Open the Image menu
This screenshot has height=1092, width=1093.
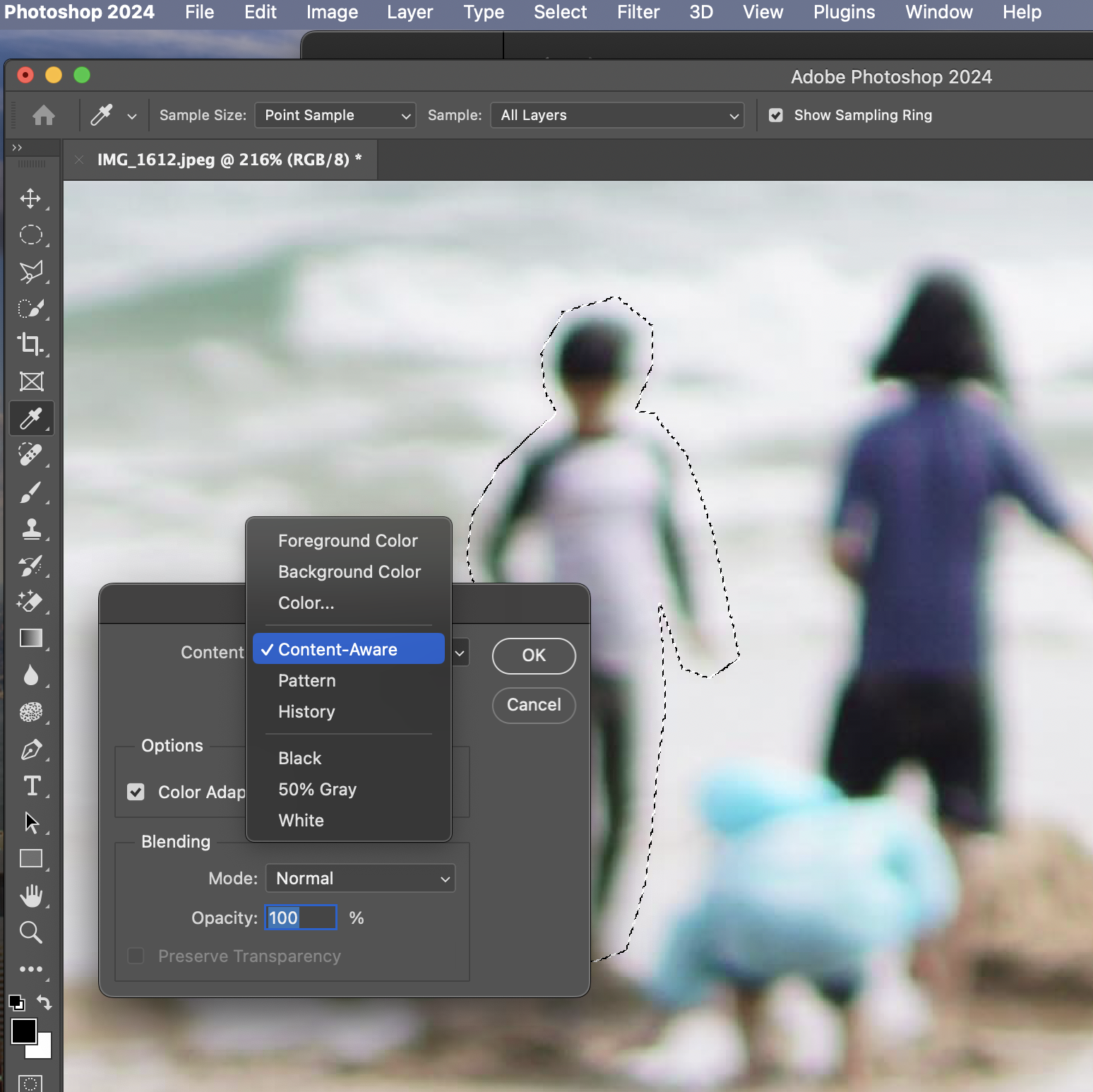click(332, 12)
